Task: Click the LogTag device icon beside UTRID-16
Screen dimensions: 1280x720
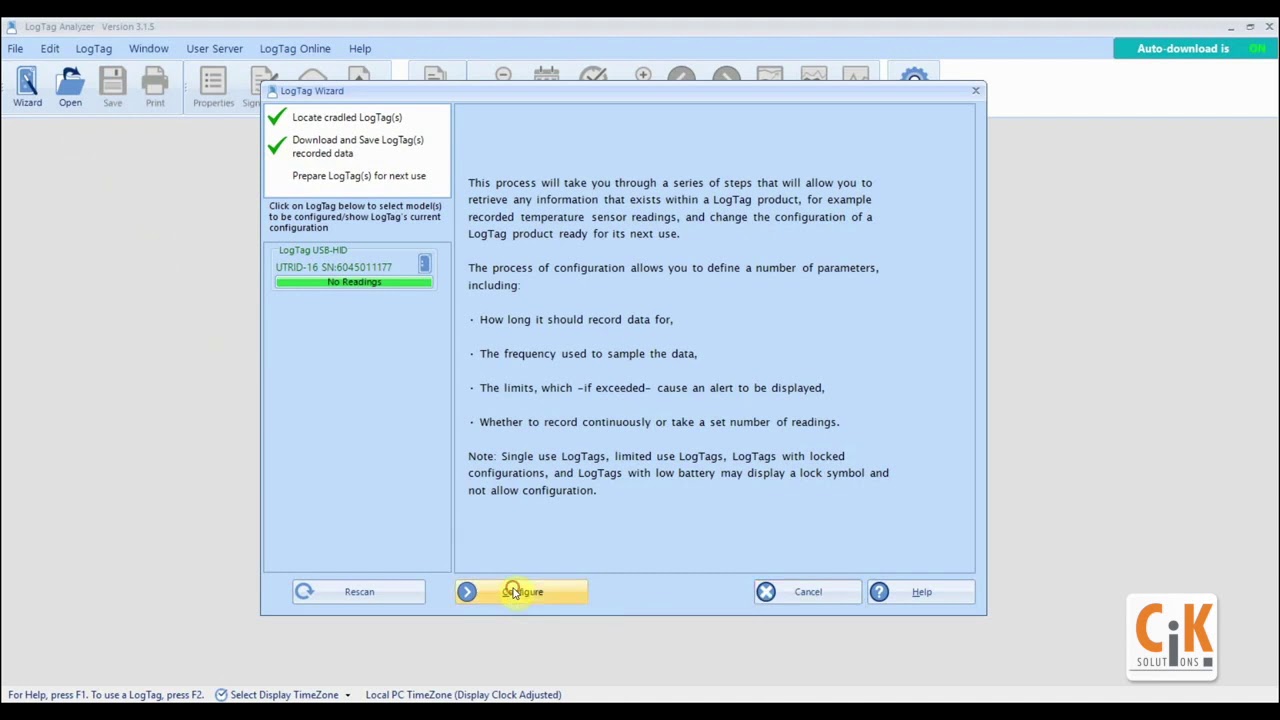Action: tap(424, 264)
